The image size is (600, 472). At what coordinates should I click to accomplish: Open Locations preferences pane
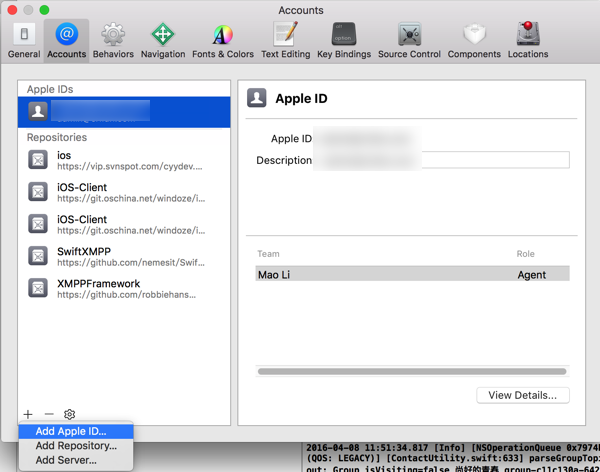(528, 41)
